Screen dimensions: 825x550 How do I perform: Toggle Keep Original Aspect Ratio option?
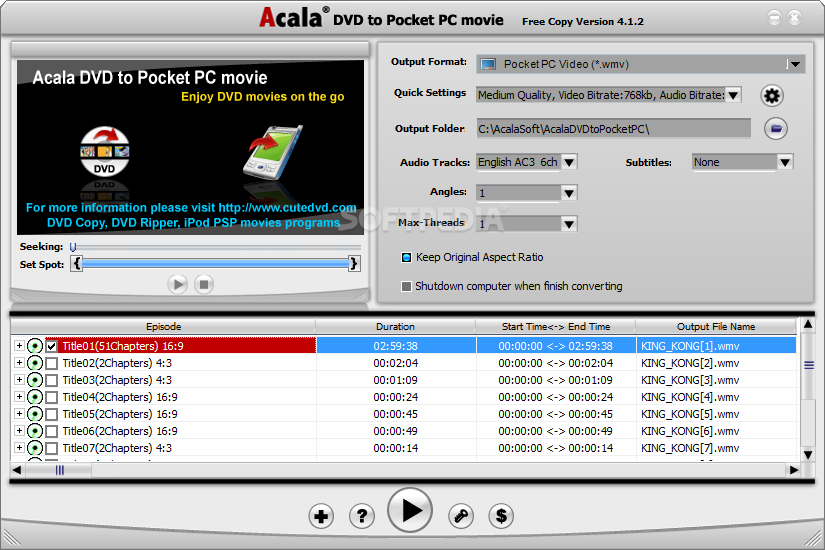406,257
